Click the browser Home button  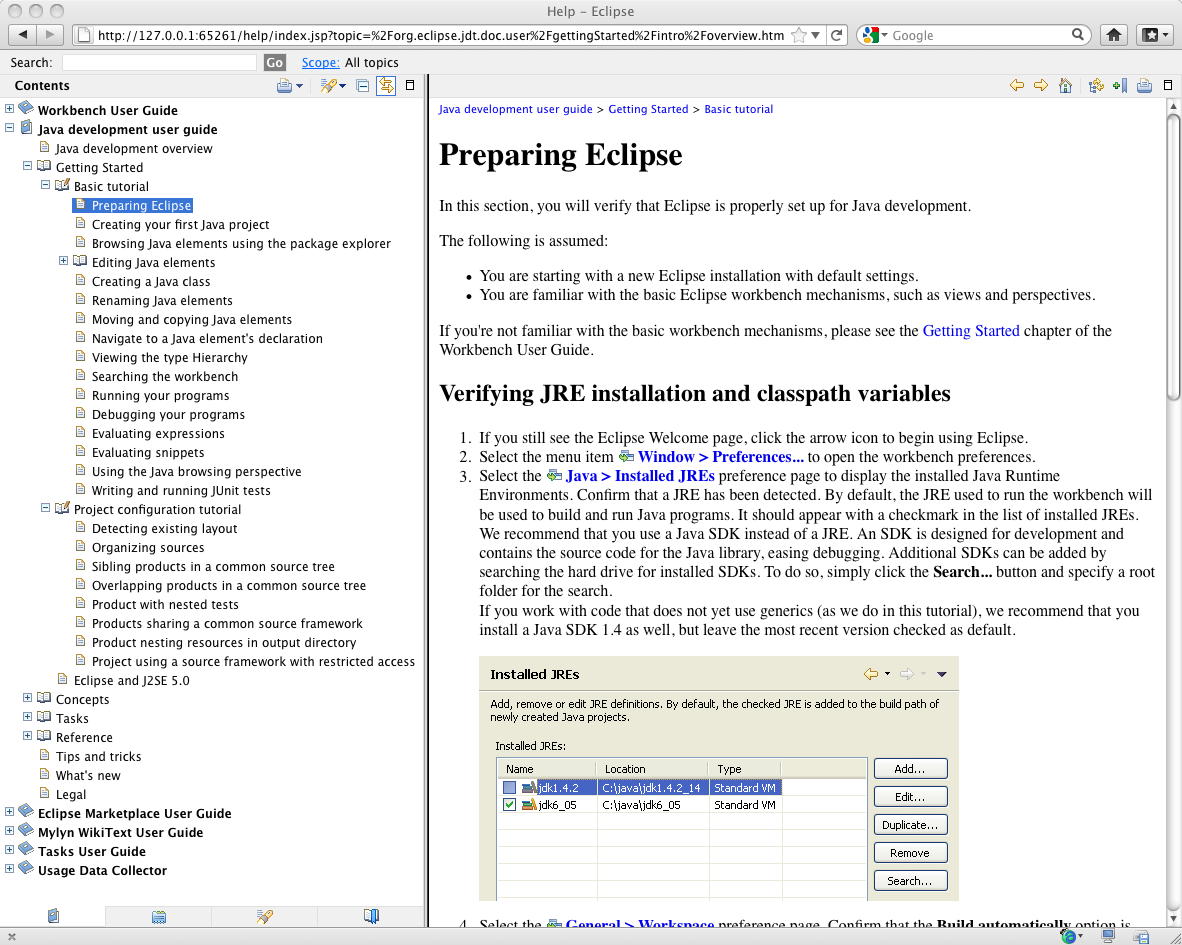click(x=1114, y=35)
